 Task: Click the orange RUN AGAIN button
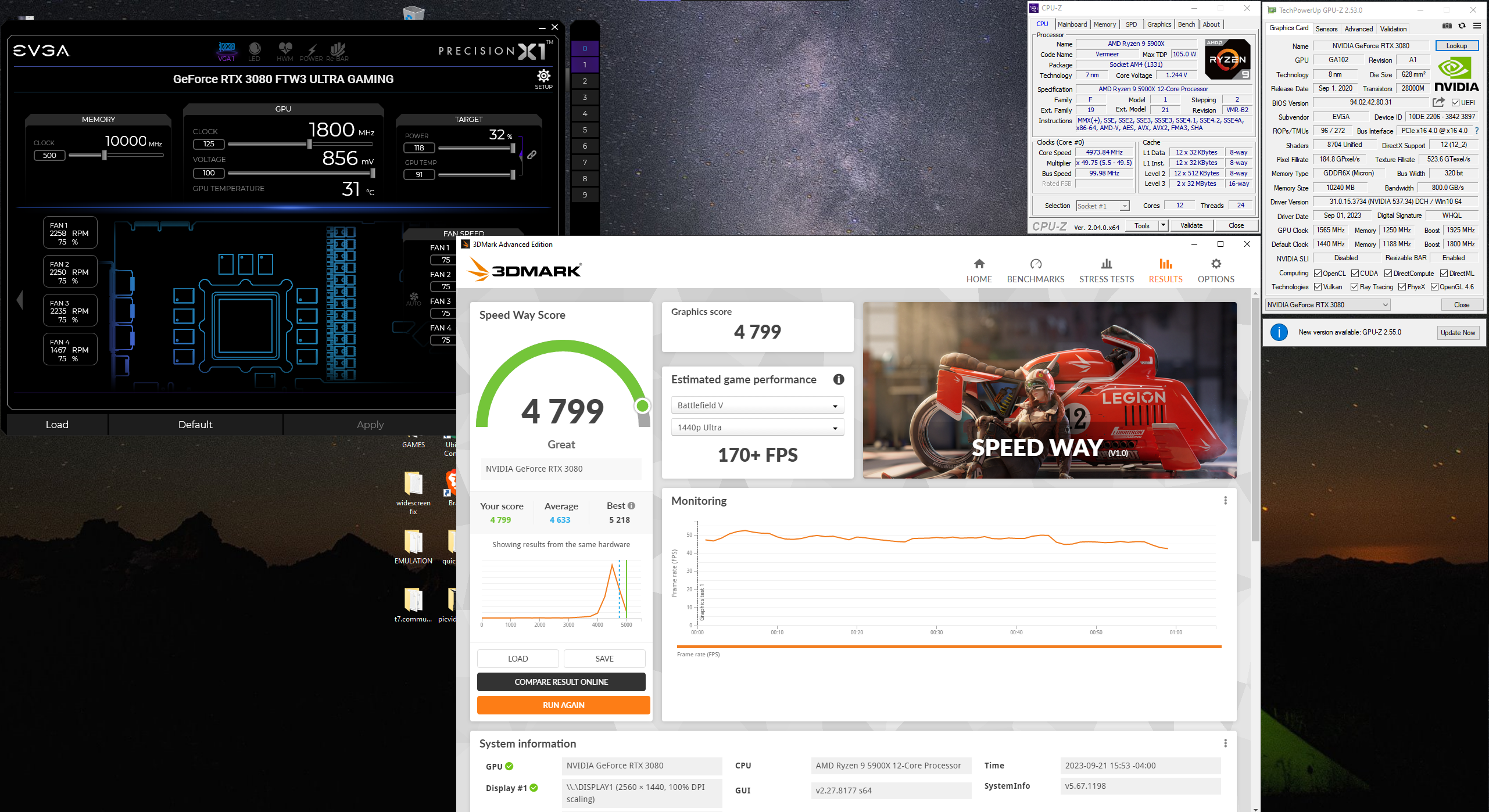(564, 705)
